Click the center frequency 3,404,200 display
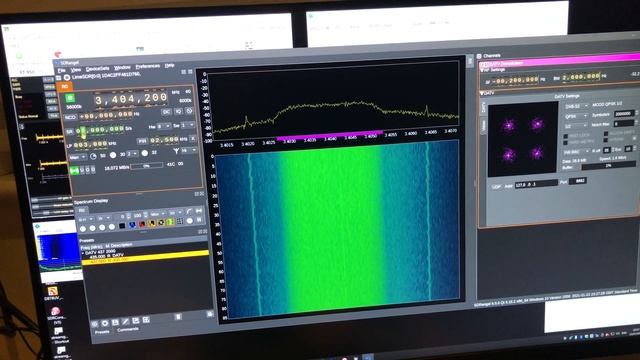This screenshot has width=640, height=360. coord(131,98)
